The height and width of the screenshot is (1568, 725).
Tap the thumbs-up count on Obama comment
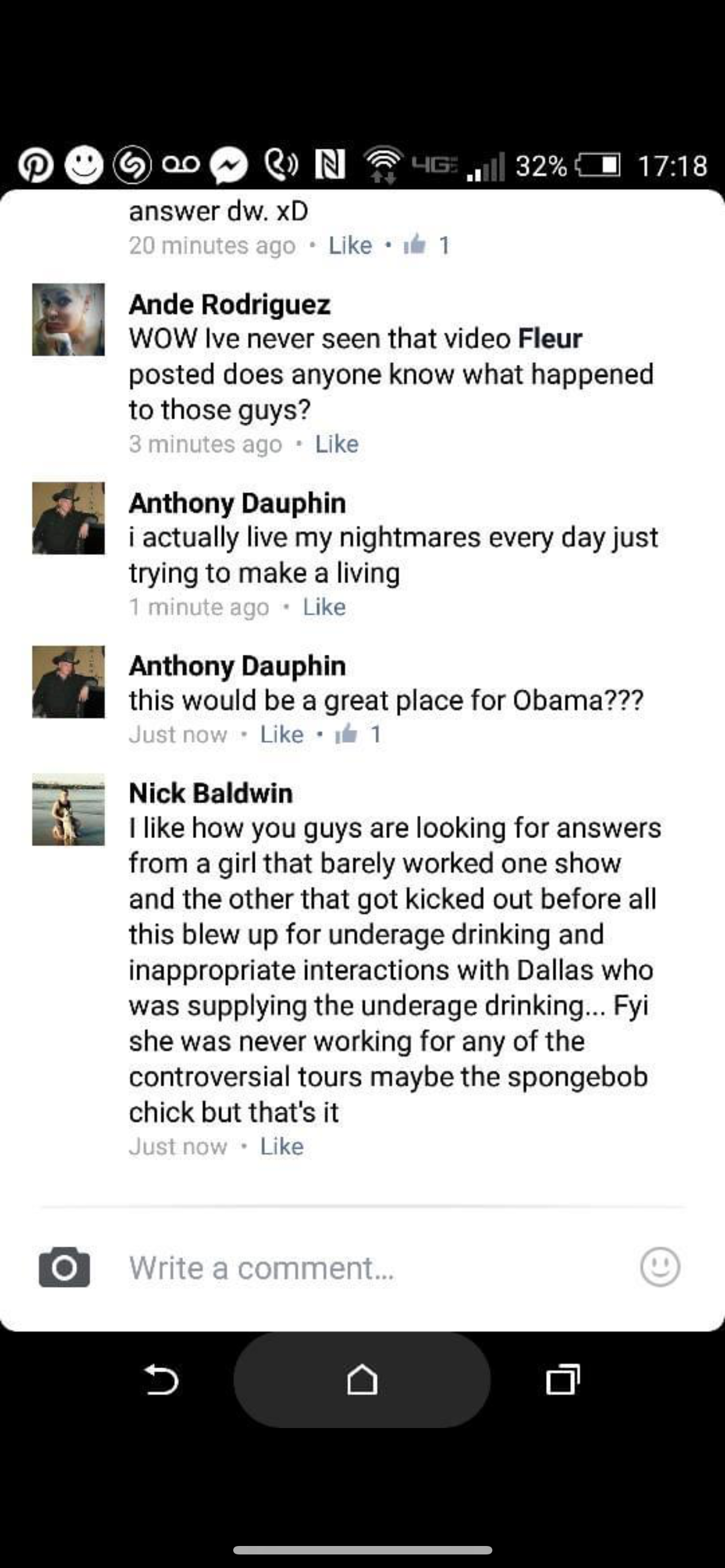pos(359,734)
